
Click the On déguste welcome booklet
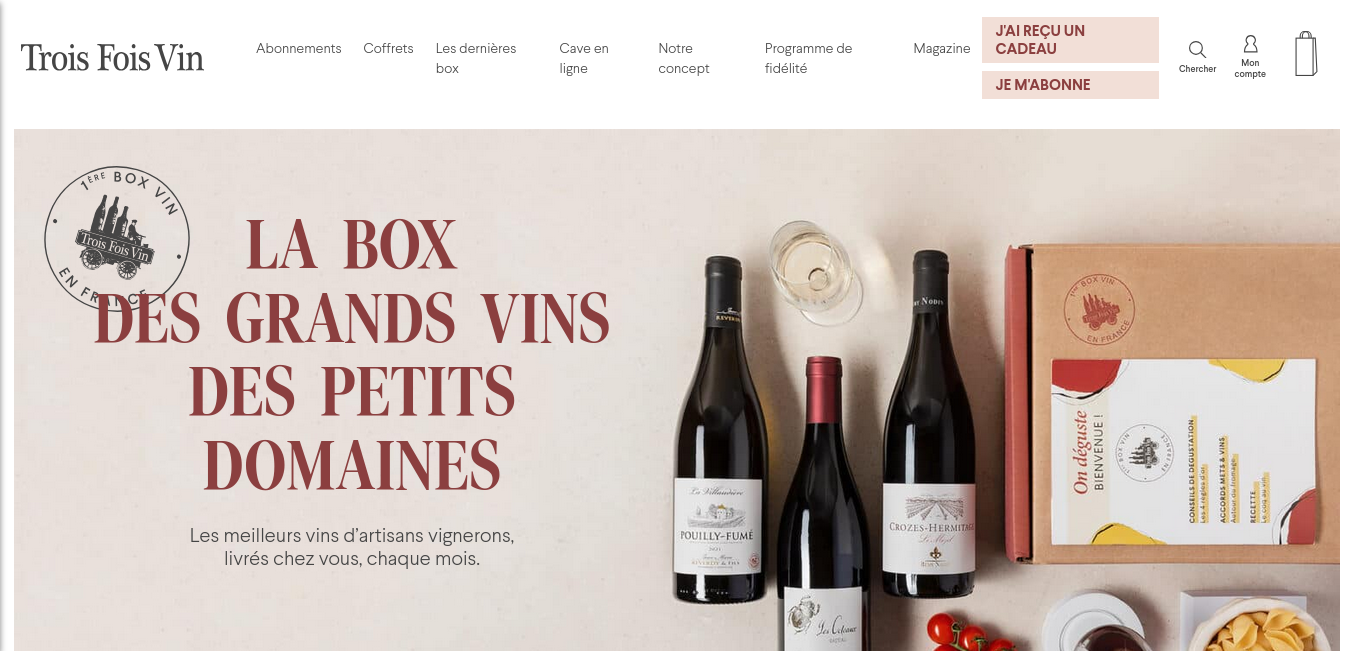click(x=1183, y=455)
